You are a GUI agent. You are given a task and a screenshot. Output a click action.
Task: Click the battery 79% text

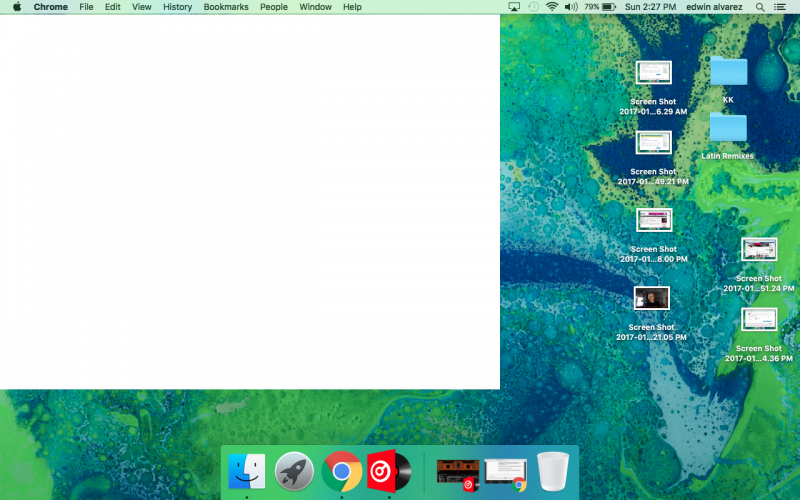[592, 7]
